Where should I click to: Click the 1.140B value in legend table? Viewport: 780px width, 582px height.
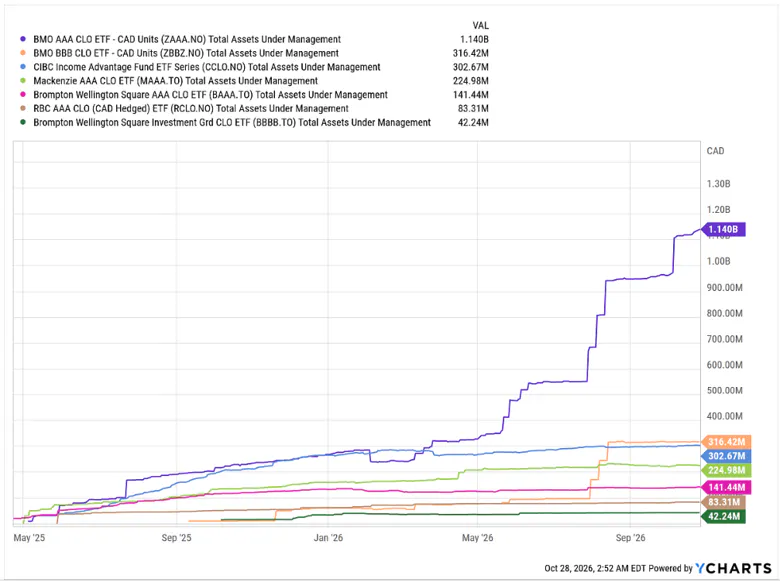474,39
